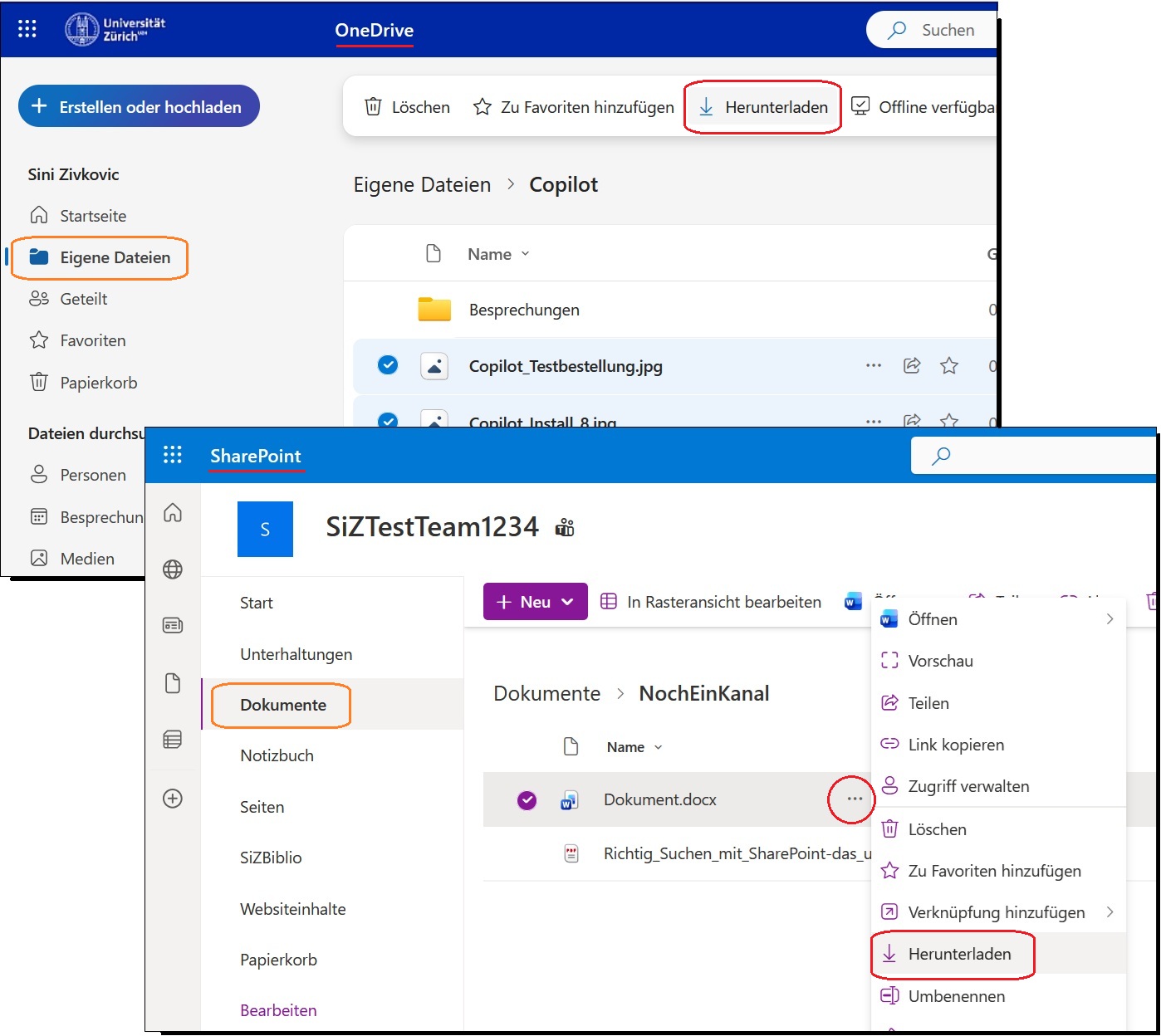Viewport: 1161px width, 1036px height.
Task: Click the search magnifier in the SharePoint bar
Action: click(941, 455)
